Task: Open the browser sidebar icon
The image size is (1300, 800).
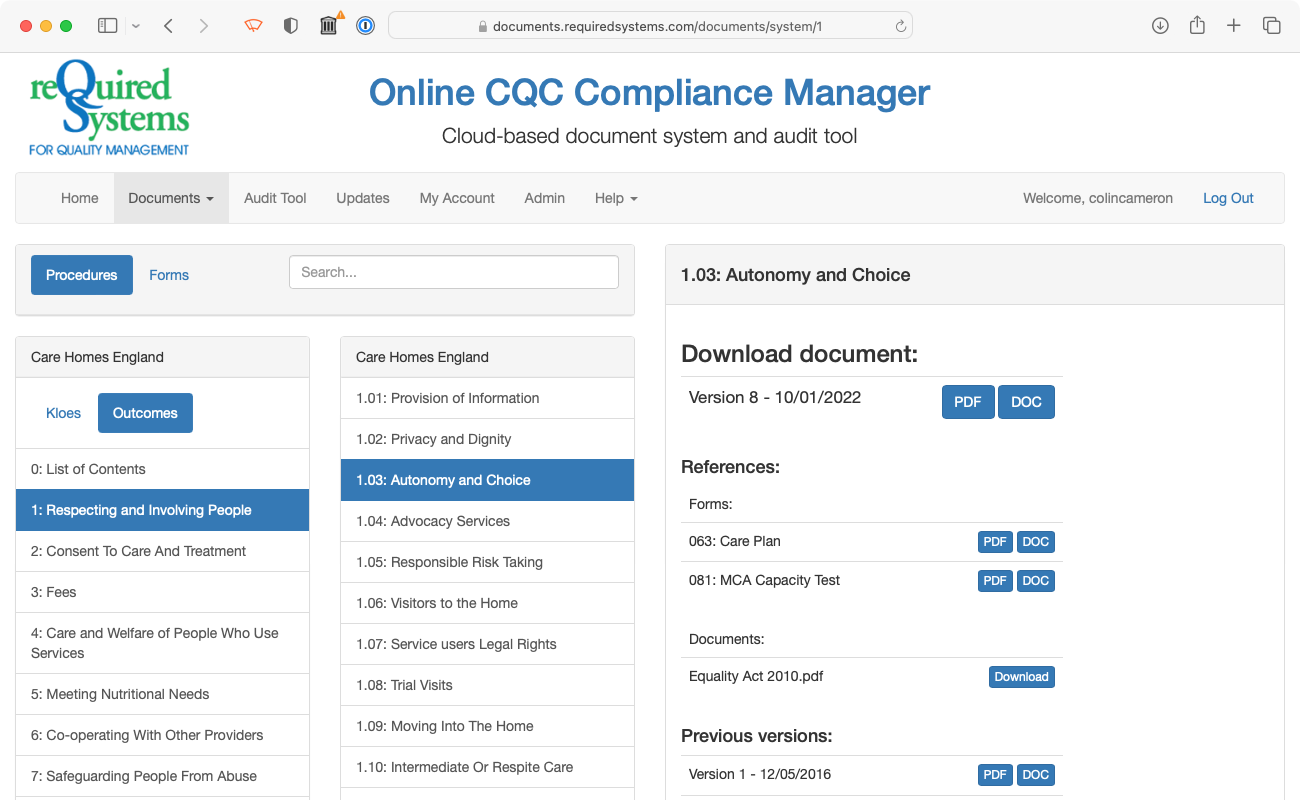Action: point(107,25)
